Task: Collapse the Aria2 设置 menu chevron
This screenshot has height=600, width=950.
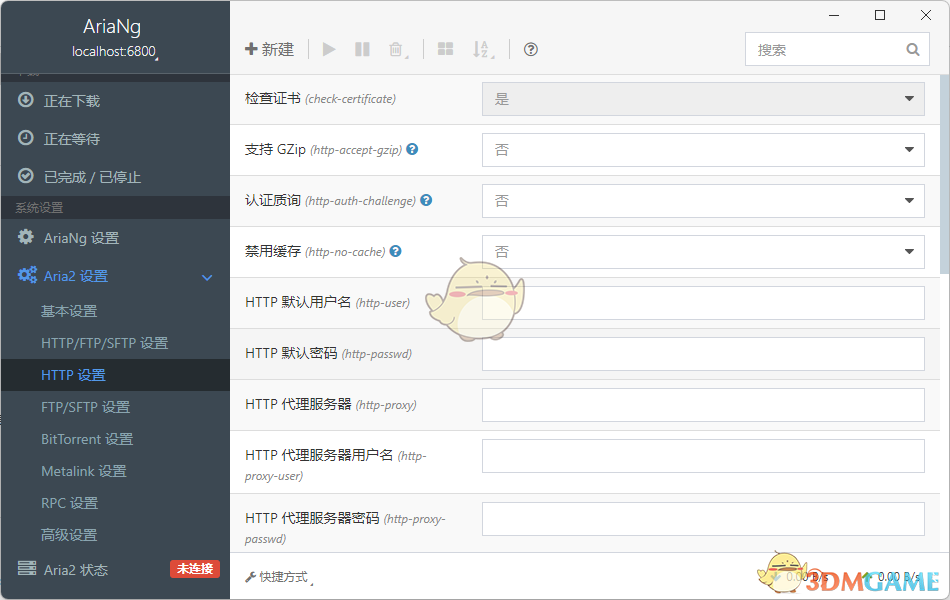Action: click(x=207, y=278)
